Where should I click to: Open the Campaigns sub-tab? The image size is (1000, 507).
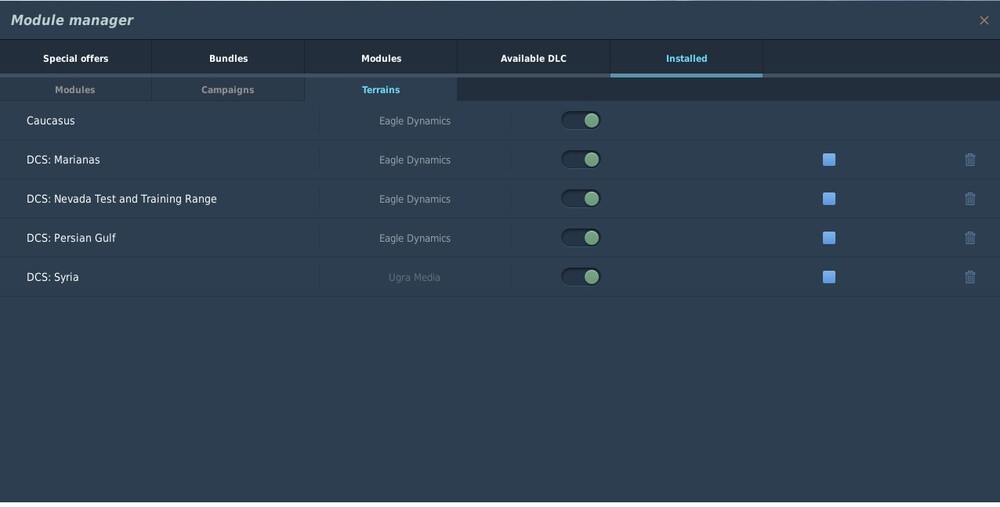pyautogui.click(x=228, y=90)
